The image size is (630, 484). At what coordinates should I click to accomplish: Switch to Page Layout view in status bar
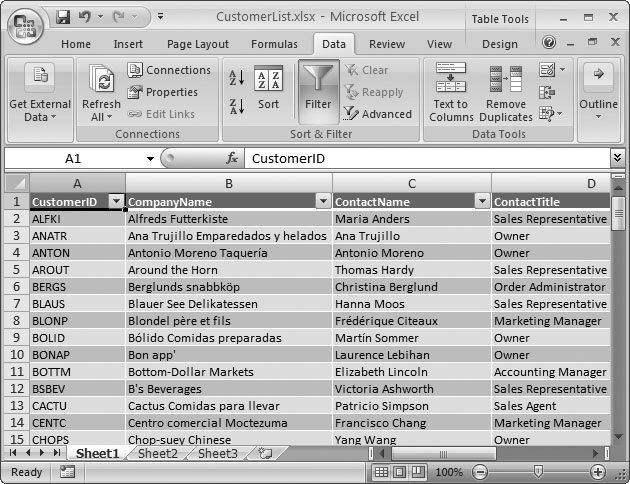click(x=400, y=472)
